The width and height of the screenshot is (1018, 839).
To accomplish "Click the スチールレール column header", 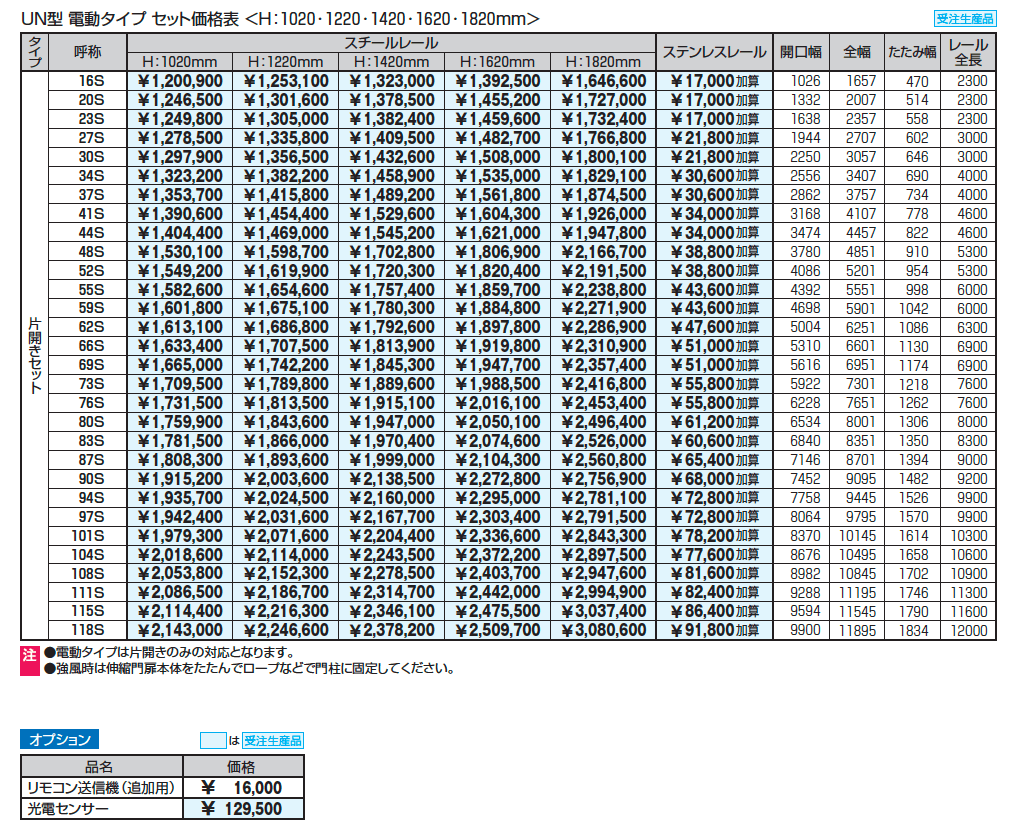I will click(x=390, y=43).
